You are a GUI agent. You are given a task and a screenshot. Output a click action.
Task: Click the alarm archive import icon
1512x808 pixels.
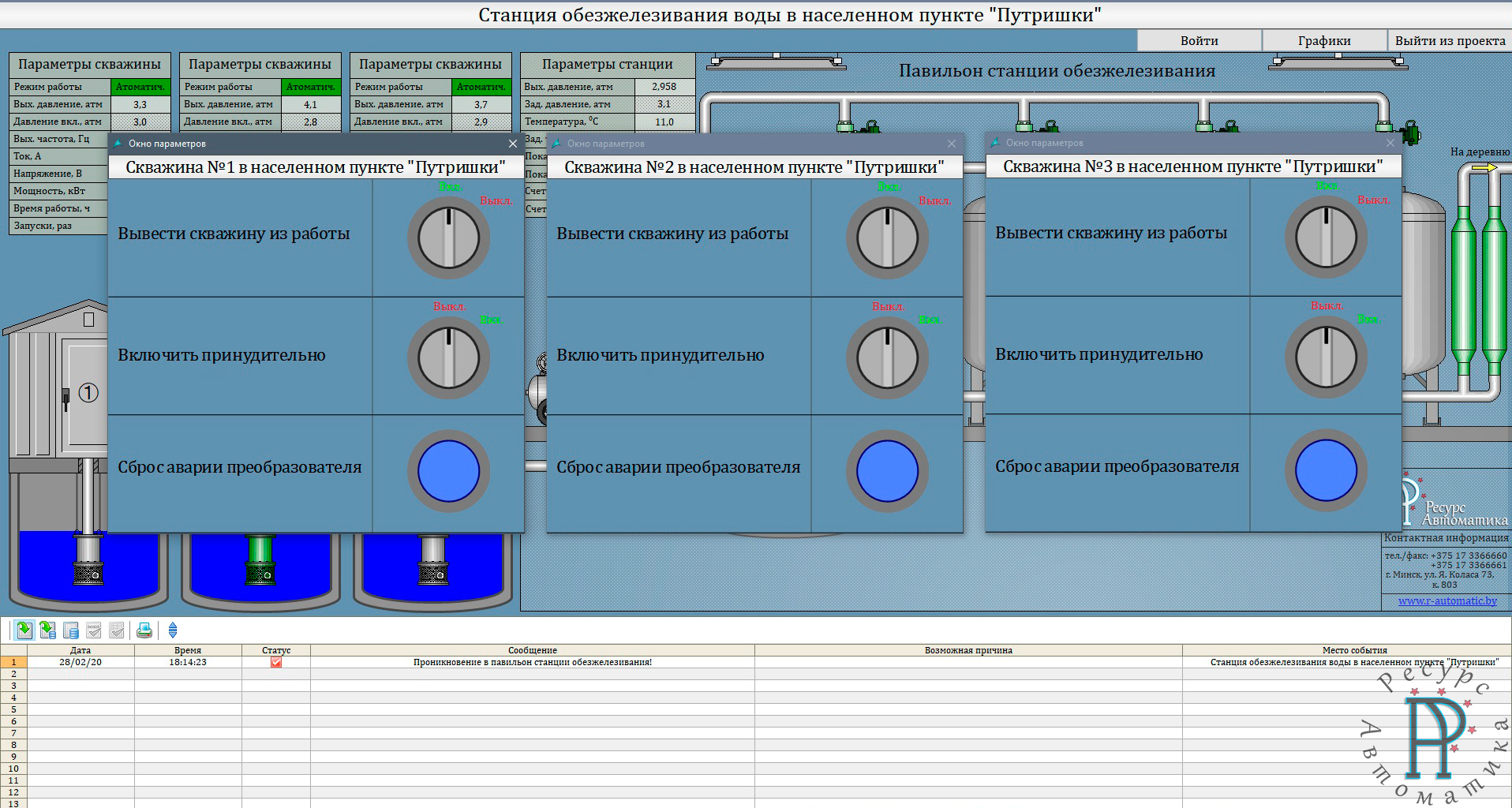pos(47,630)
